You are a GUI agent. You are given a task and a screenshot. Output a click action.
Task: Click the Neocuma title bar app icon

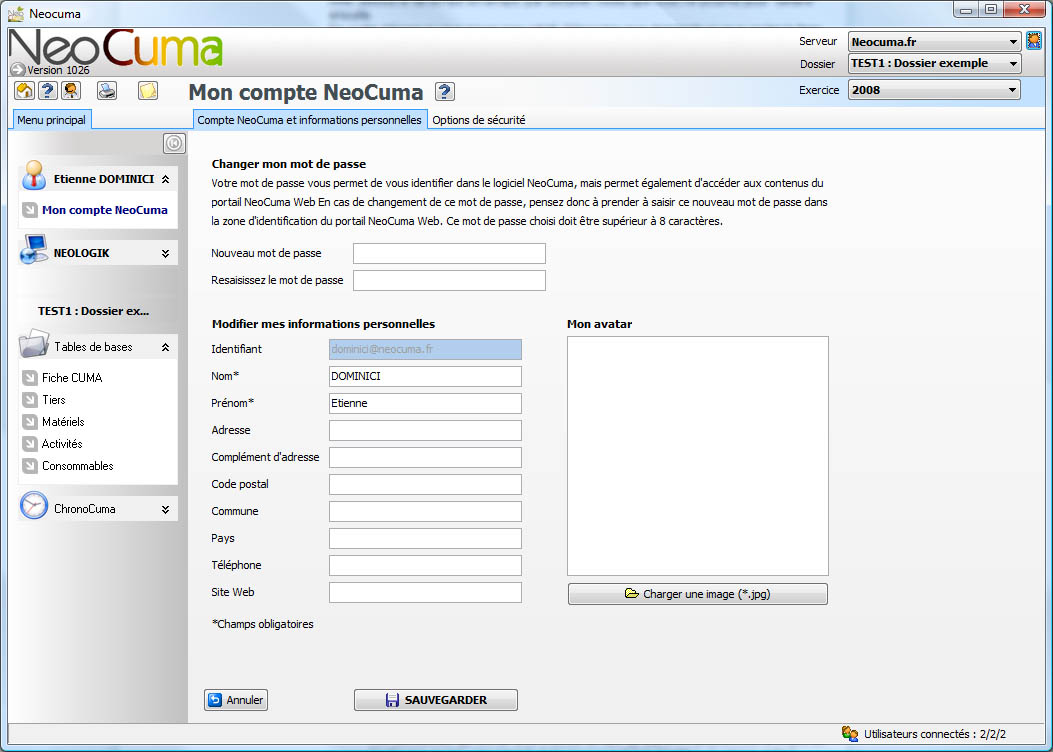tap(16, 13)
